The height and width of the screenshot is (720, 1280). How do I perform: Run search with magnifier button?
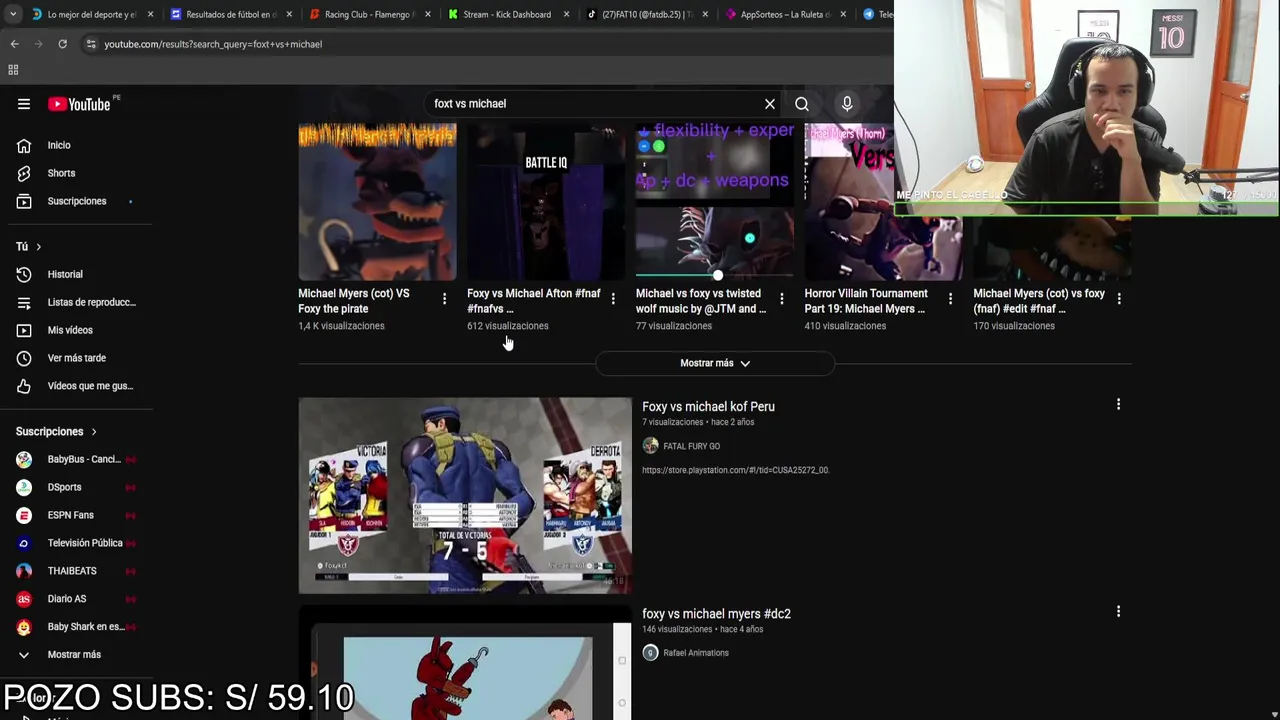(x=802, y=104)
